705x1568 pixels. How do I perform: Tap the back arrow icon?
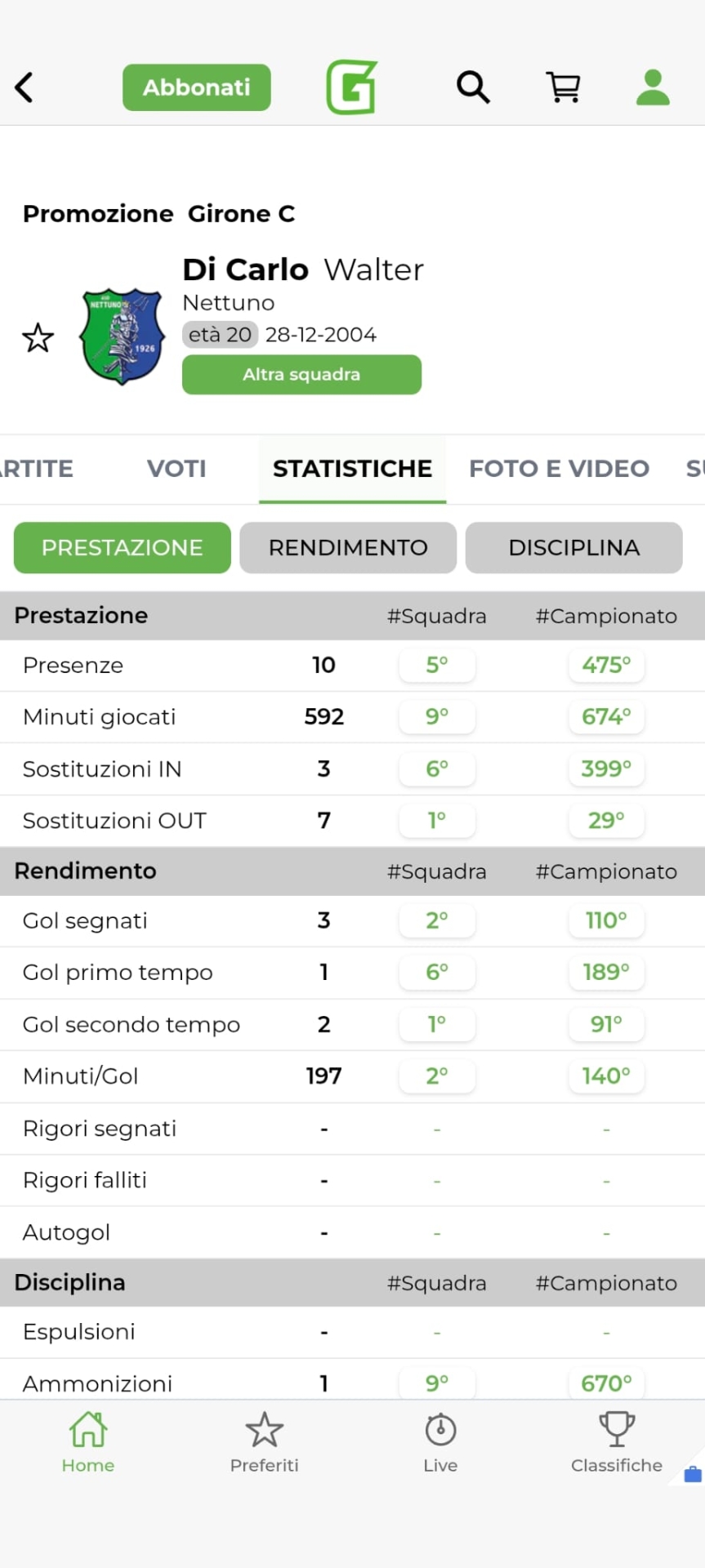(x=25, y=87)
